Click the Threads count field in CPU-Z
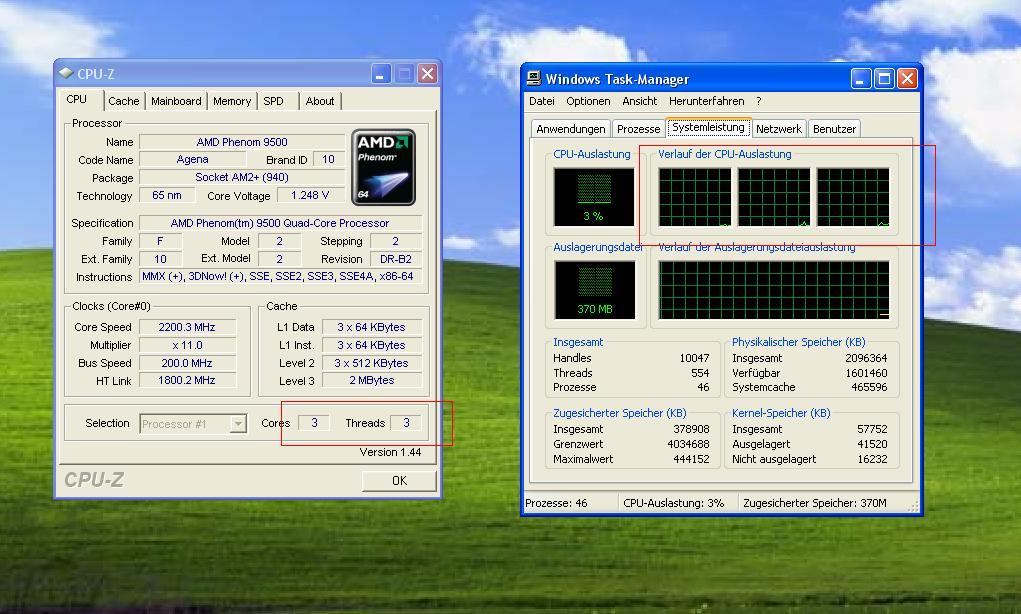Screen dimensions: 1021x614 [x=406, y=423]
